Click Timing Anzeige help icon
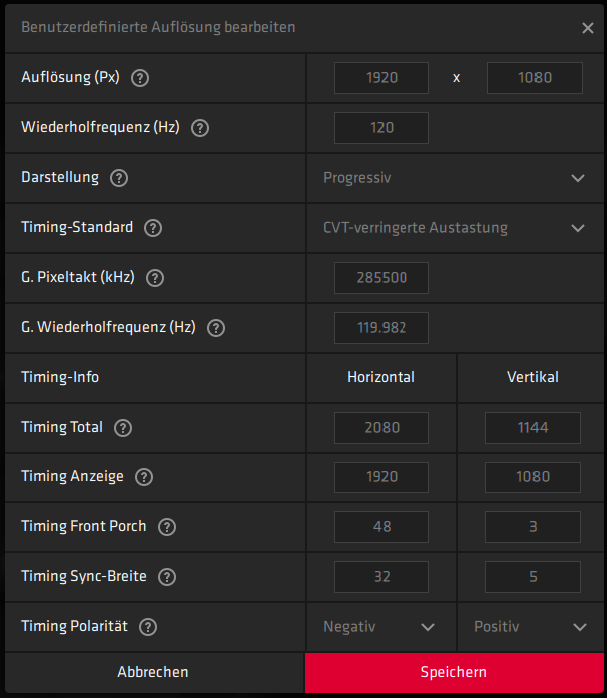Image resolution: width=607 pixels, height=698 pixels. click(x=144, y=477)
